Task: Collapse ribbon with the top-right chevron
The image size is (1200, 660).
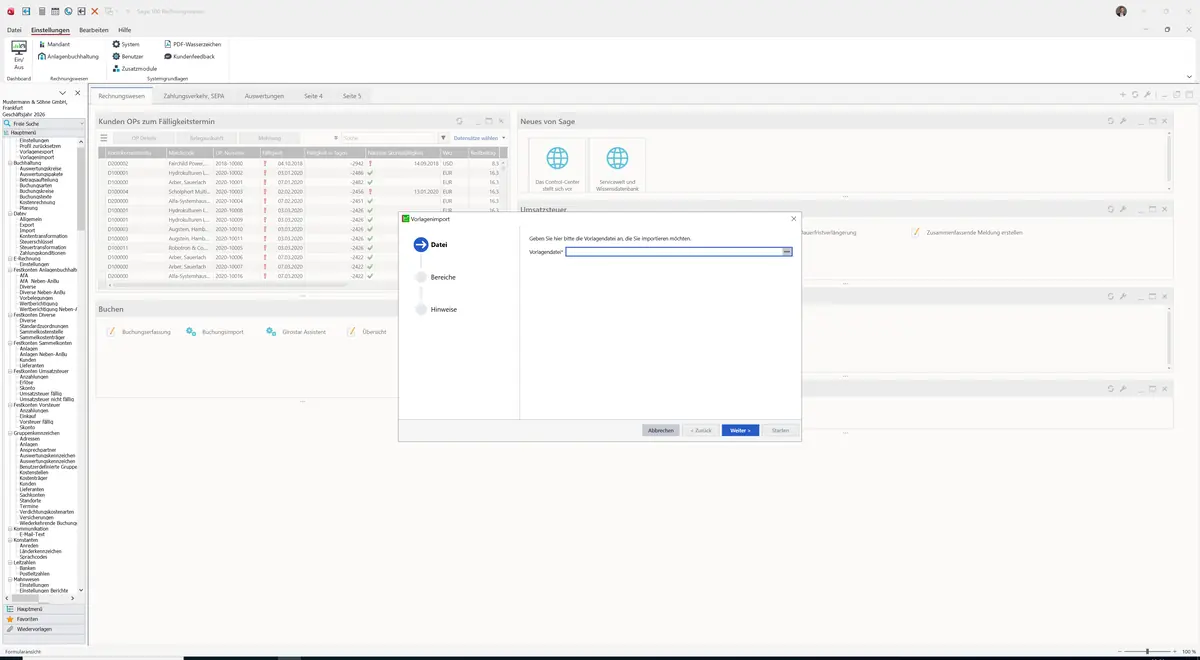Action: (1188, 77)
